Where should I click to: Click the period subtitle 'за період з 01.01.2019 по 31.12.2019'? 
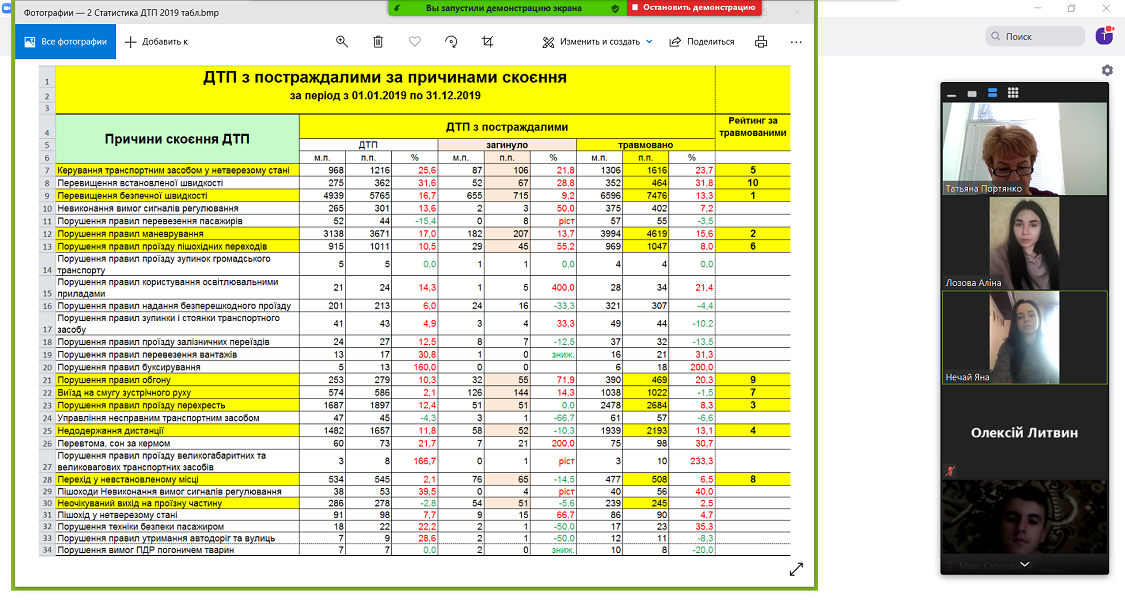[385, 95]
